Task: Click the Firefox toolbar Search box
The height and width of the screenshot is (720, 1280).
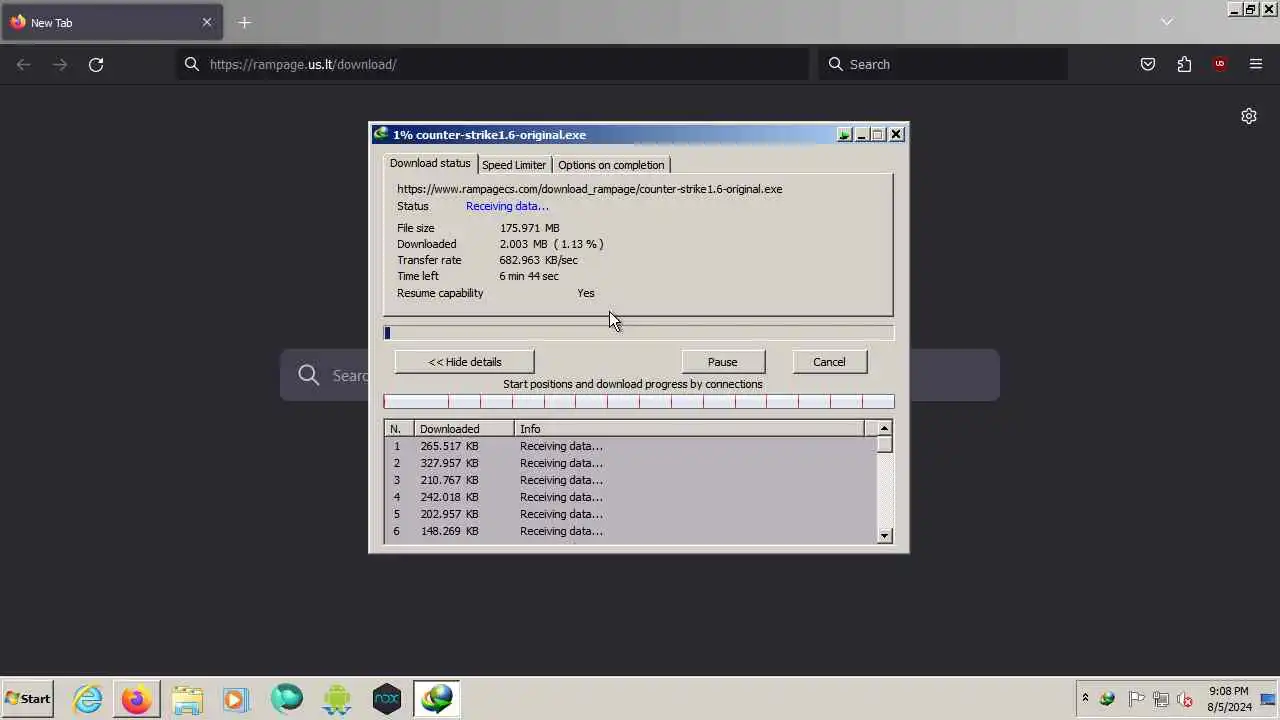Action: click(943, 64)
